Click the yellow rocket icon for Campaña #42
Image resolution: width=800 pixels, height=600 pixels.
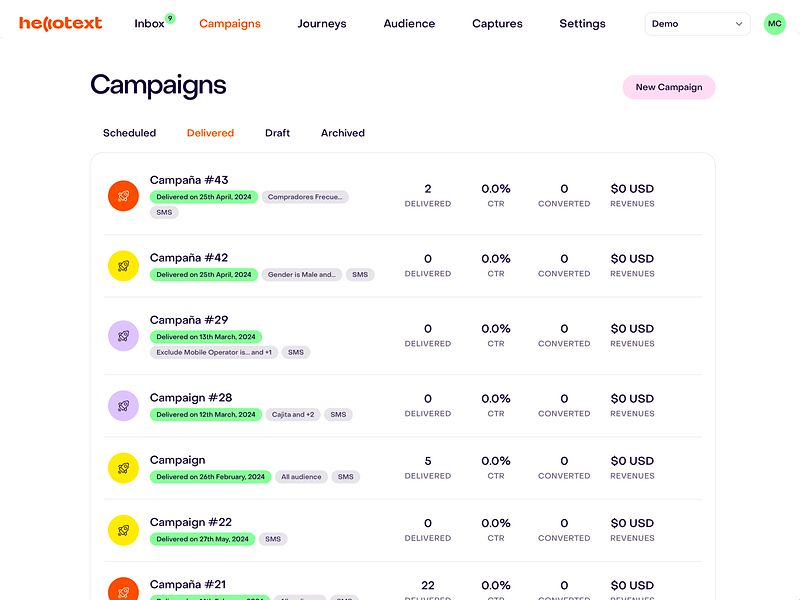click(123, 265)
